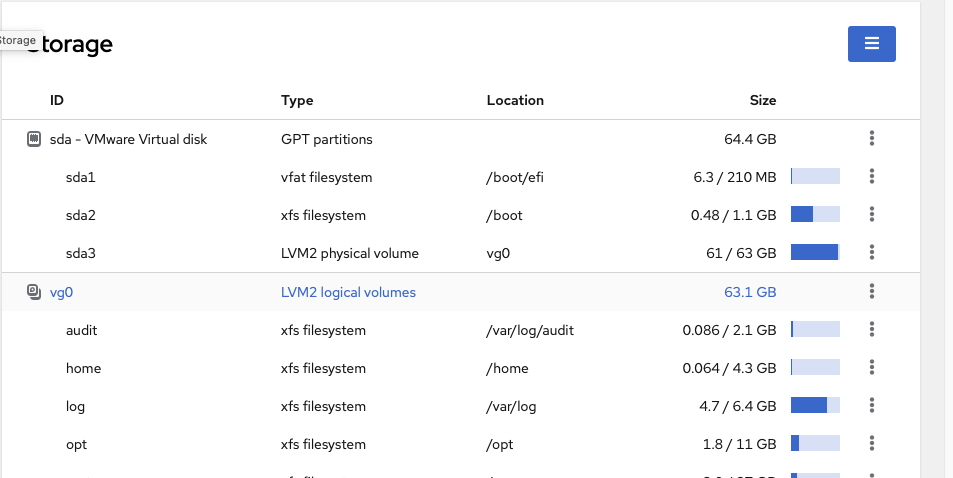The image size is (953, 478).
Task: Click the Size column header
Action: click(x=762, y=100)
